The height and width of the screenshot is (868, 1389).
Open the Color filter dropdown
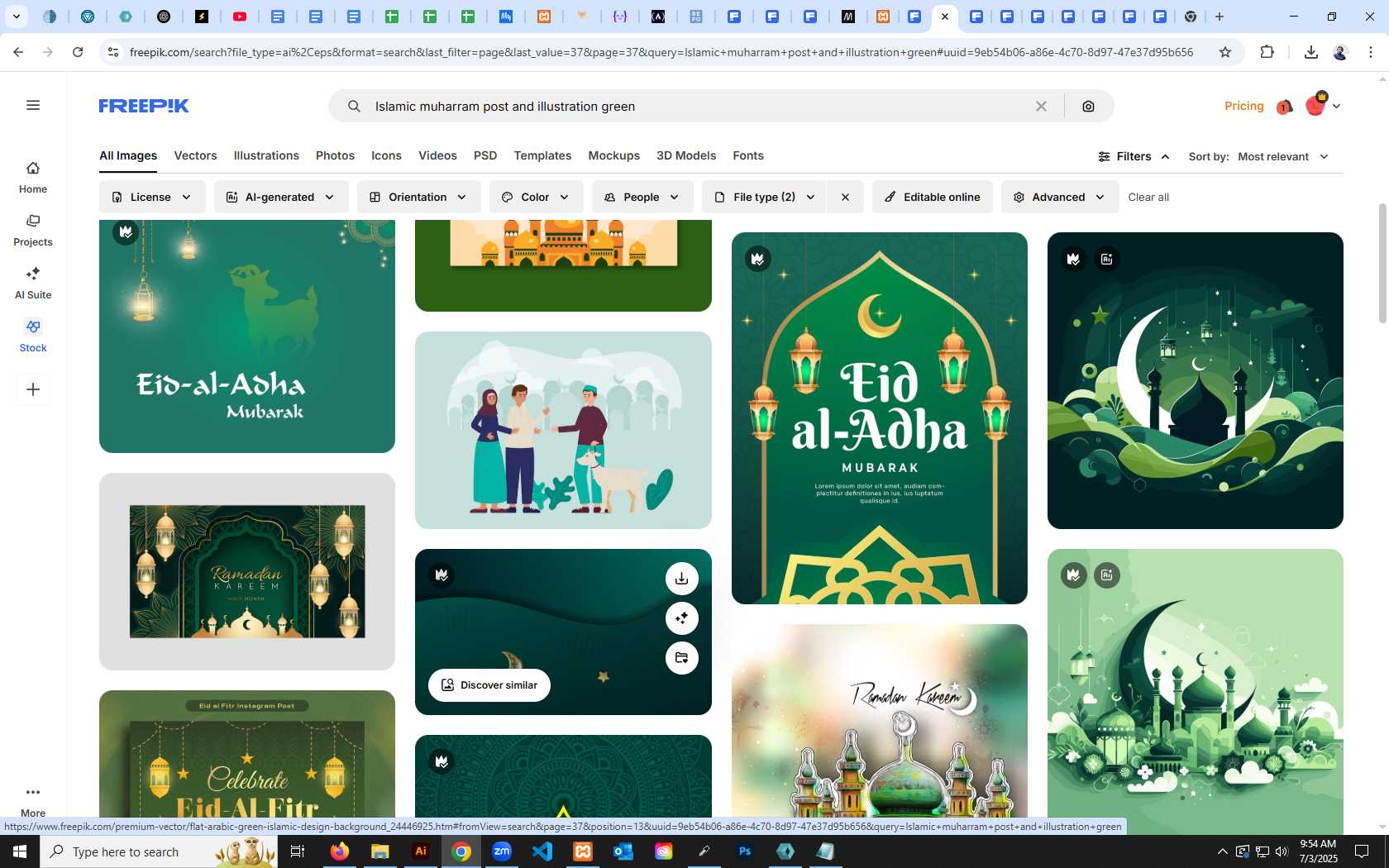tap(536, 197)
